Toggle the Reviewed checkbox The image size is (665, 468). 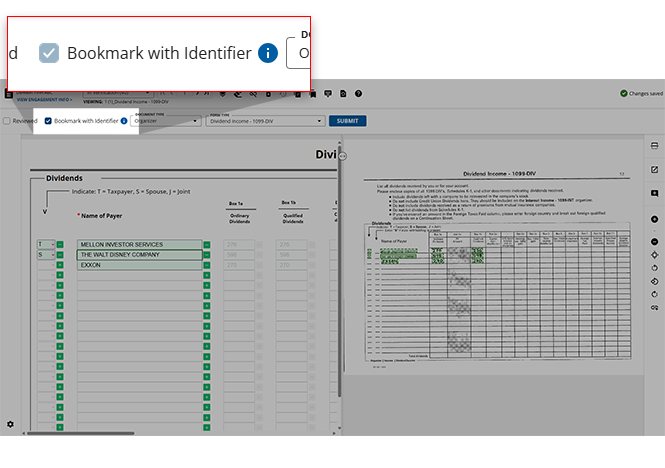coord(6,121)
